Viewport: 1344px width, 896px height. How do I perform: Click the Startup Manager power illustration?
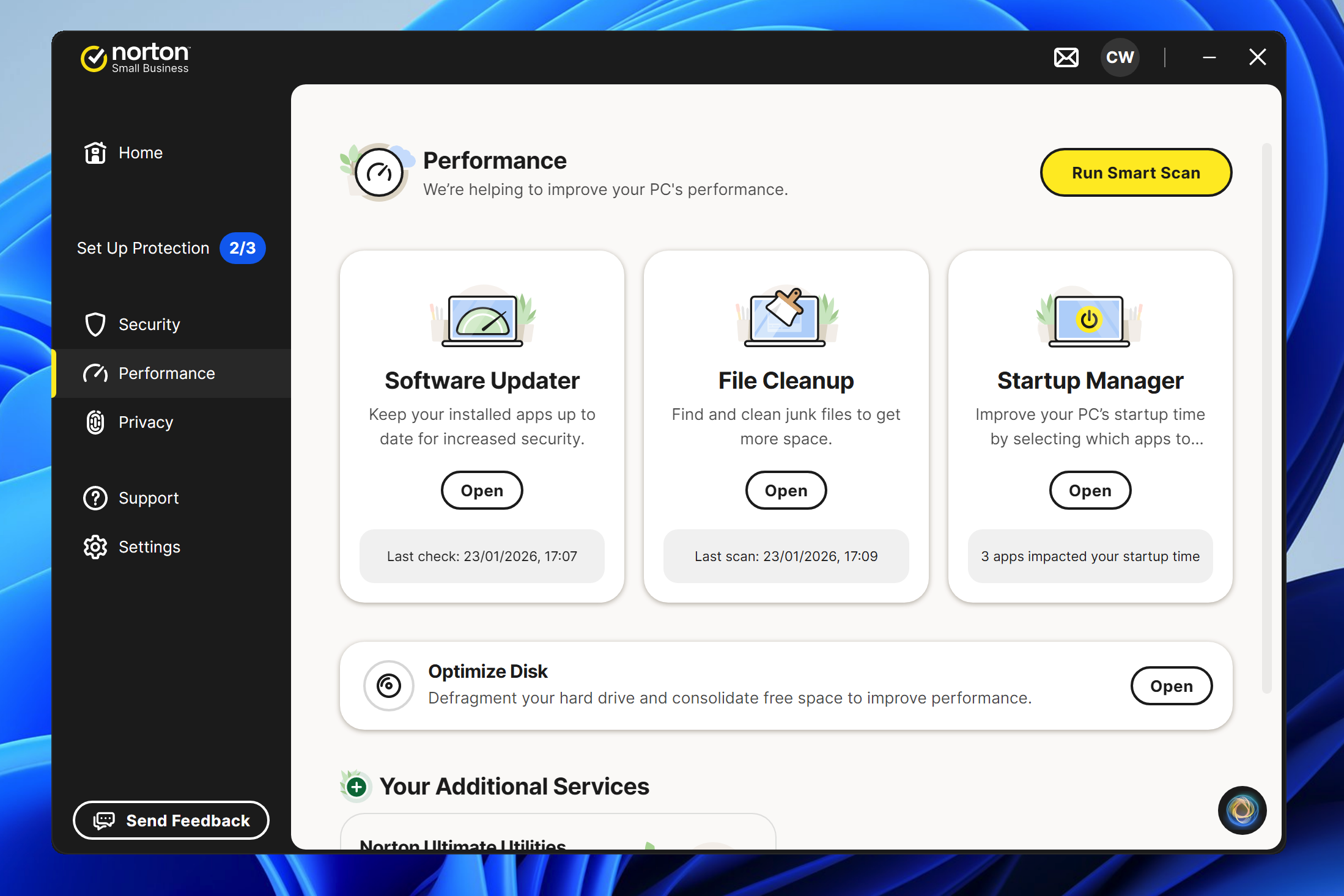[x=1089, y=318]
